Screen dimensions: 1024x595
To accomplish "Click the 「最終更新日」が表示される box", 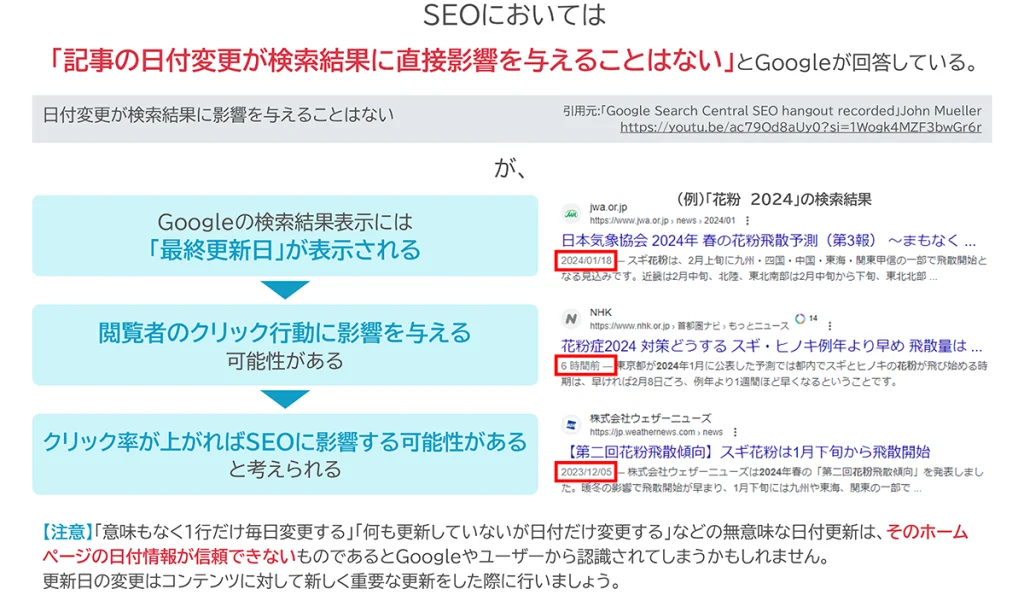I will point(285,236).
